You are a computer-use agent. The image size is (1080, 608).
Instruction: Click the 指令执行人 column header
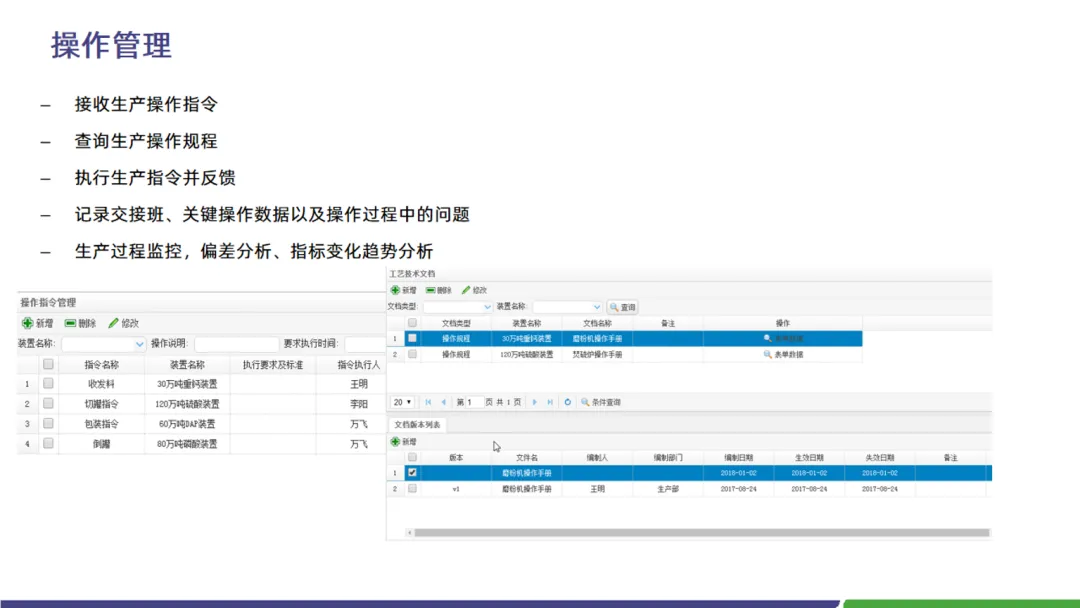tap(358, 364)
